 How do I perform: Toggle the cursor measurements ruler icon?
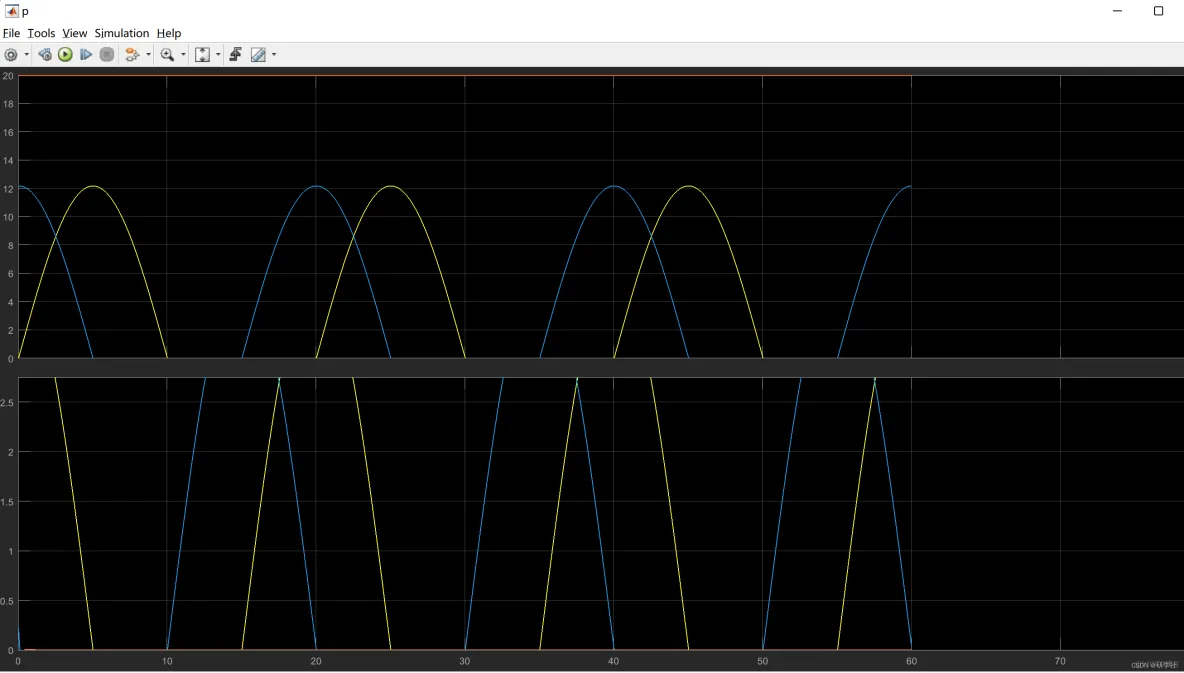point(258,54)
